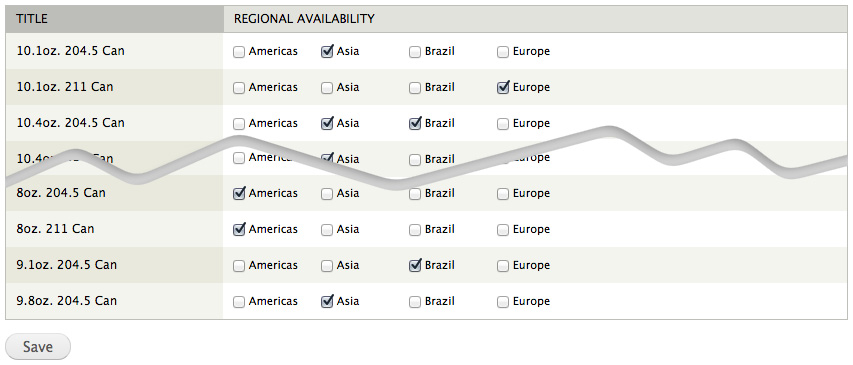Viewport: 853px width, 365px height.
Task: Check Asia for 9.1oz. 204.5 Can
Action: pyautogui.click(x=327, y=265)
